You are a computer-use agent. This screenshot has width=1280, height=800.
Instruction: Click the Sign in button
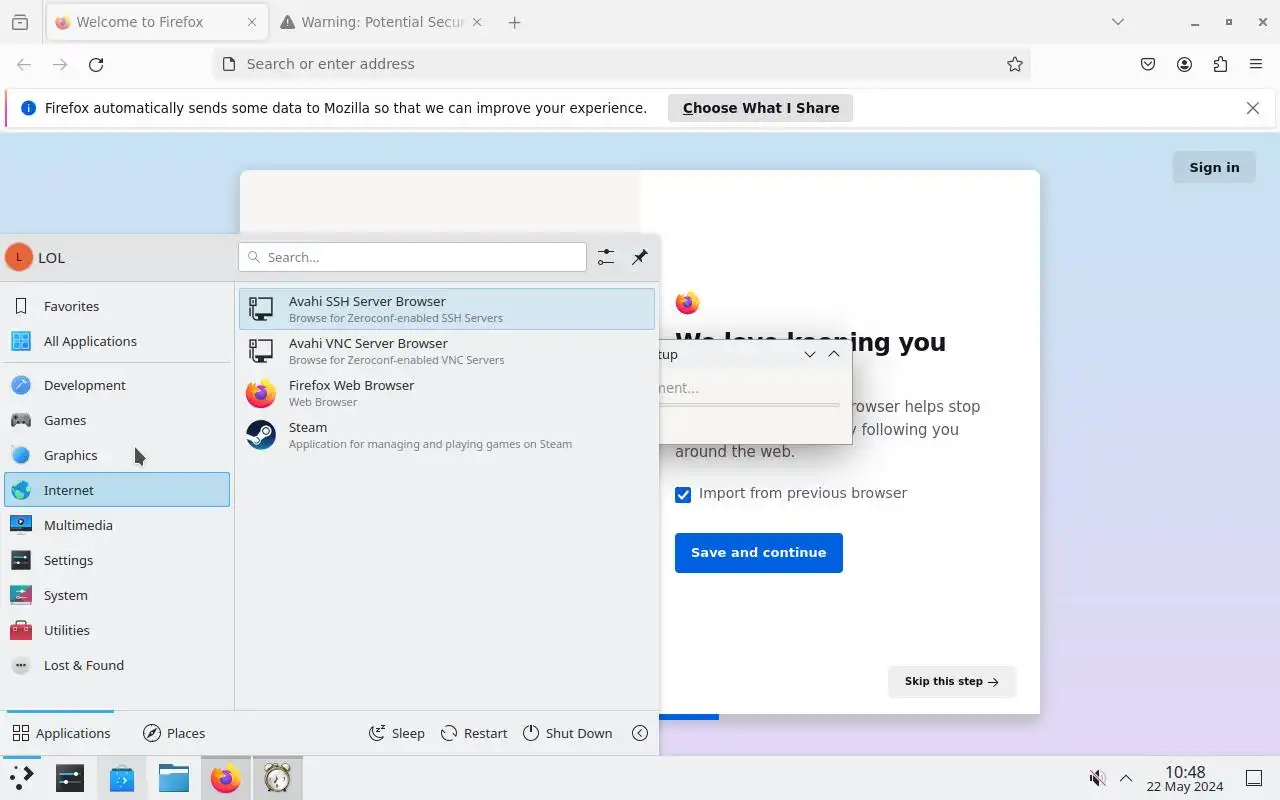[x=1214, y=167]
